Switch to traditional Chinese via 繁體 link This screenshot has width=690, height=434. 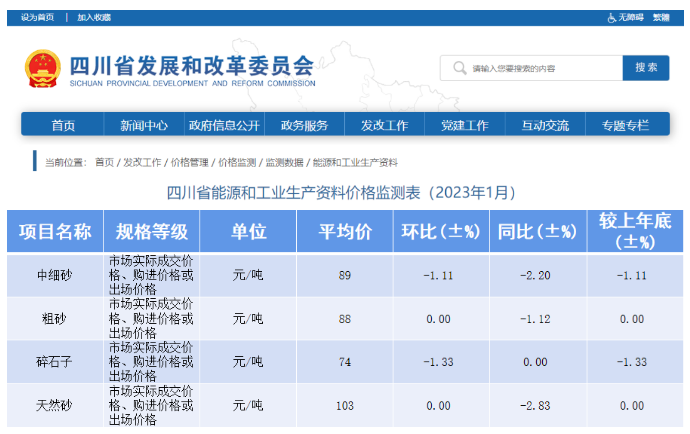661,18
